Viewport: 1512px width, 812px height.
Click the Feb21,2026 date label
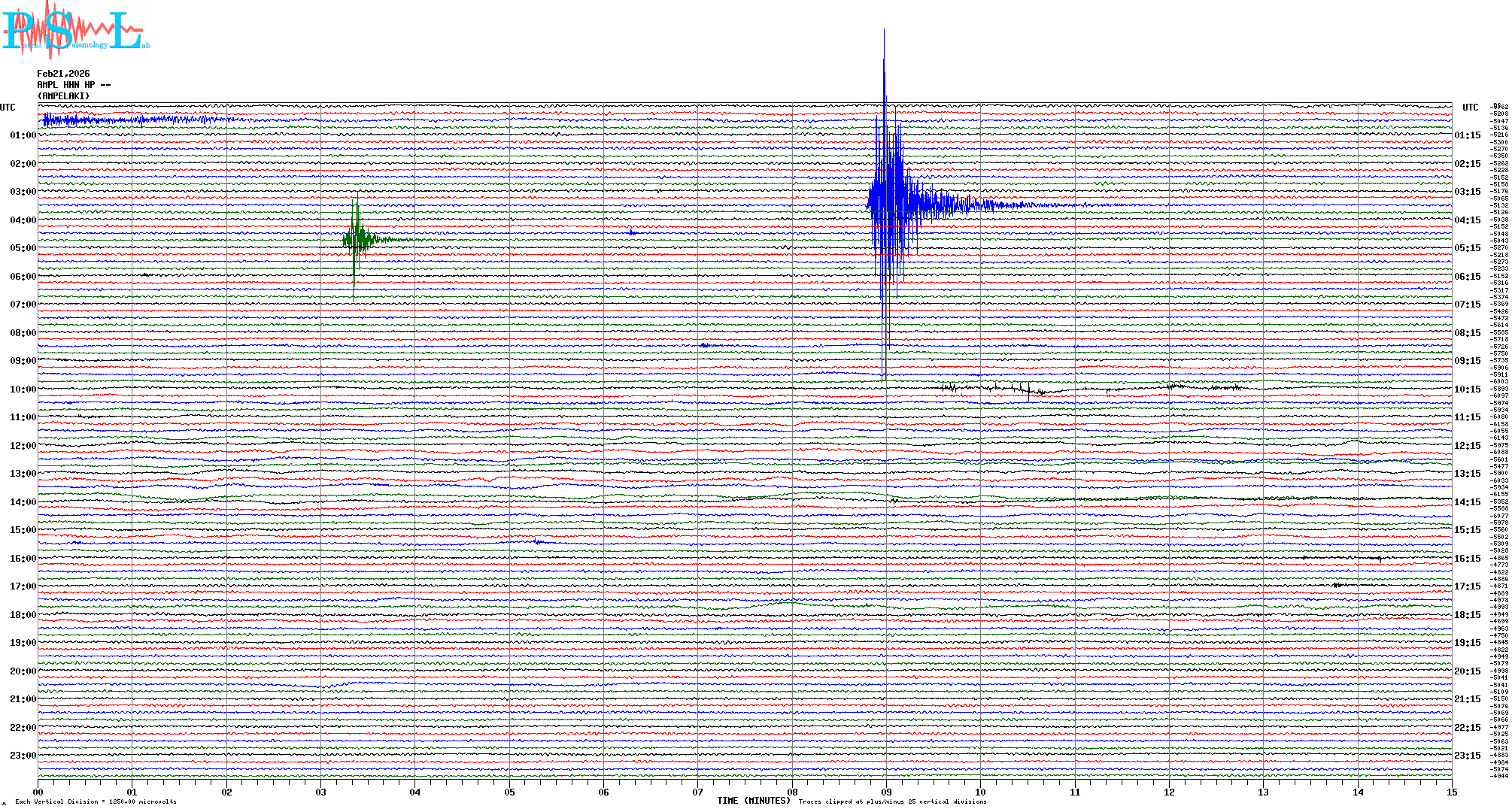(x=63, y=74)
